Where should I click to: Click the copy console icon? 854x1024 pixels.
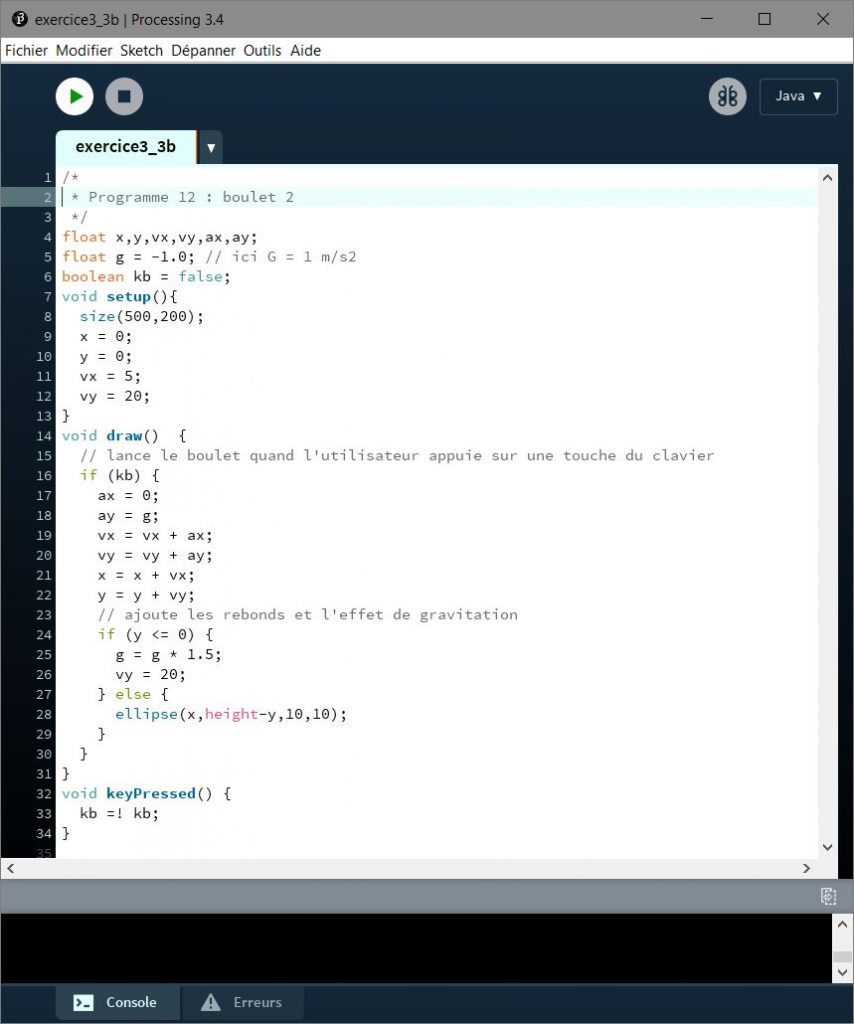click(x=828, y=896)
